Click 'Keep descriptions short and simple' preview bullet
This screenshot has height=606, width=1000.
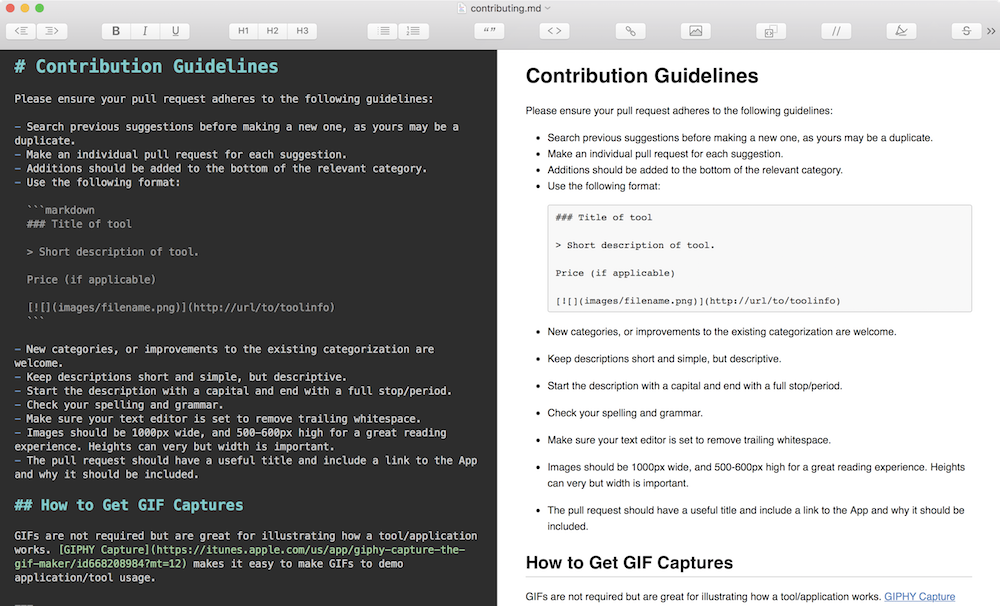click(x=664, y=359)
